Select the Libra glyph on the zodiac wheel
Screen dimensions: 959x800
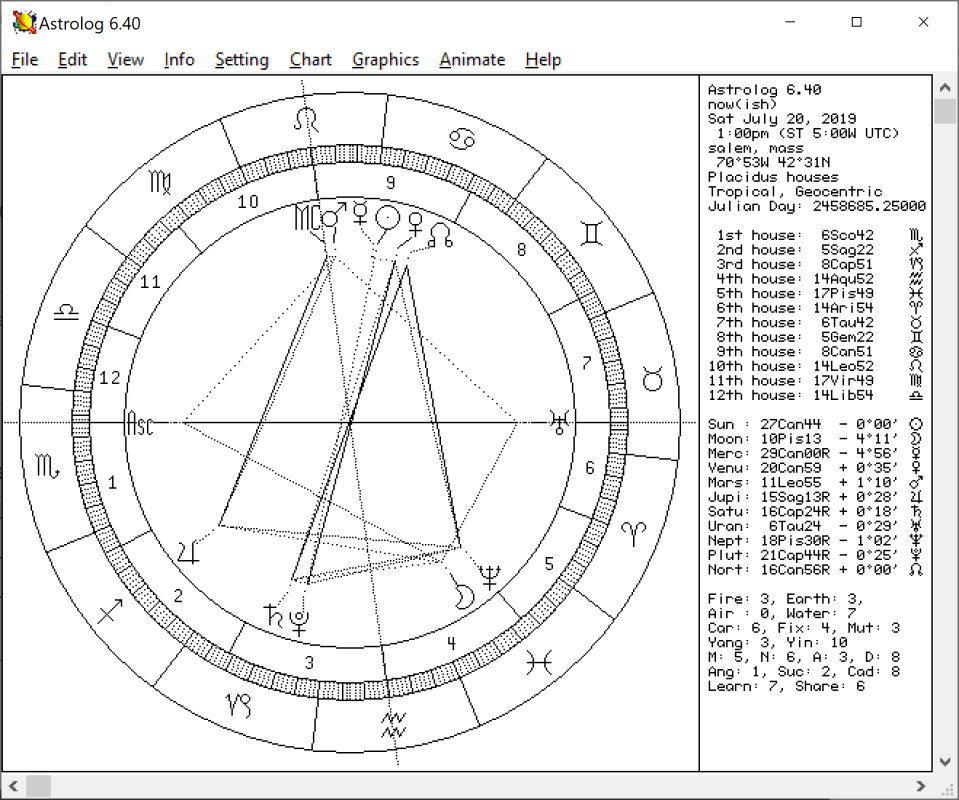coord(66,311)
